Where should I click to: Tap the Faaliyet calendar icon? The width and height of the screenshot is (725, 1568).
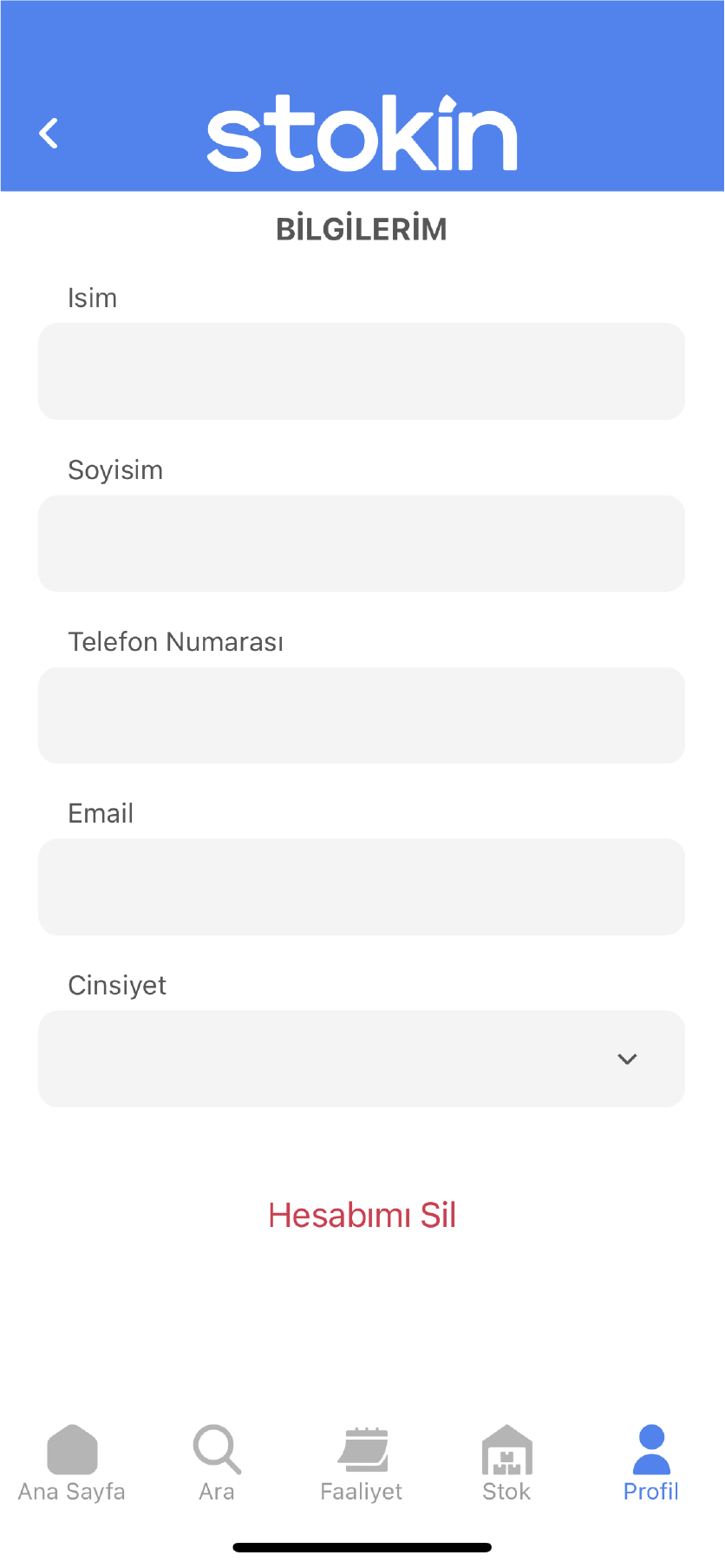coord(362,1449)
